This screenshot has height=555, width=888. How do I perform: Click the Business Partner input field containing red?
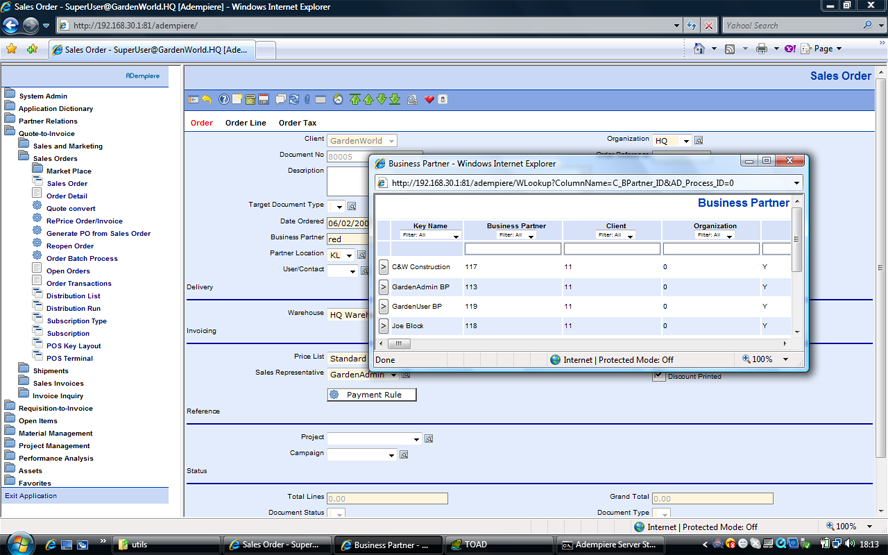348,239
